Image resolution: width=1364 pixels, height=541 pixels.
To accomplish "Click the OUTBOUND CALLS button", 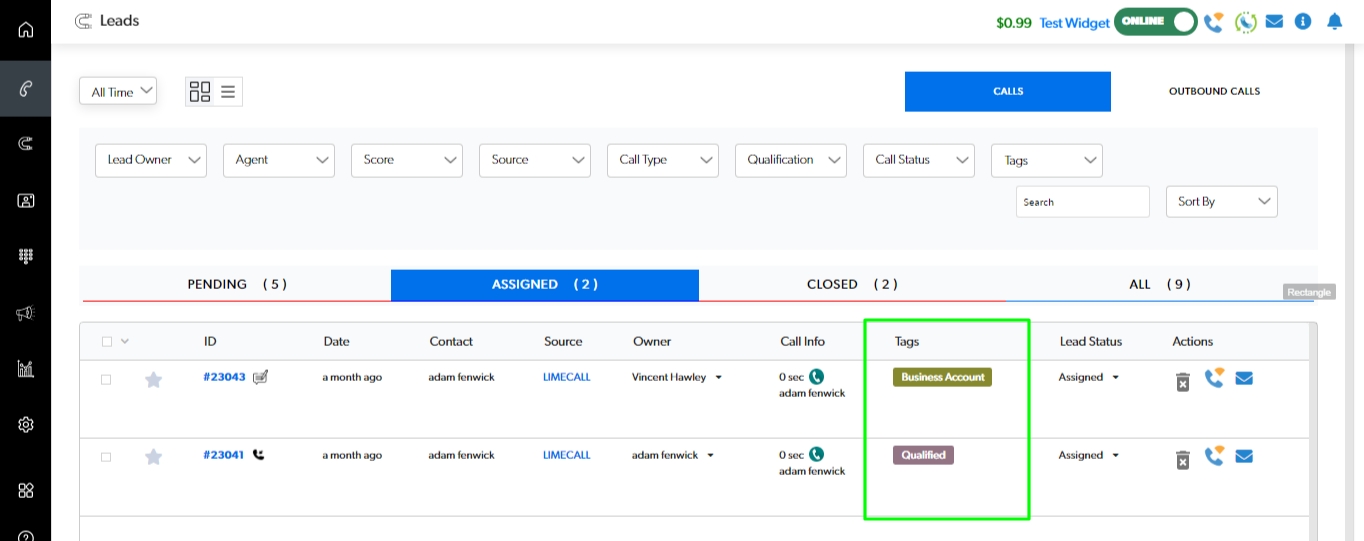I will (1214, 91).
